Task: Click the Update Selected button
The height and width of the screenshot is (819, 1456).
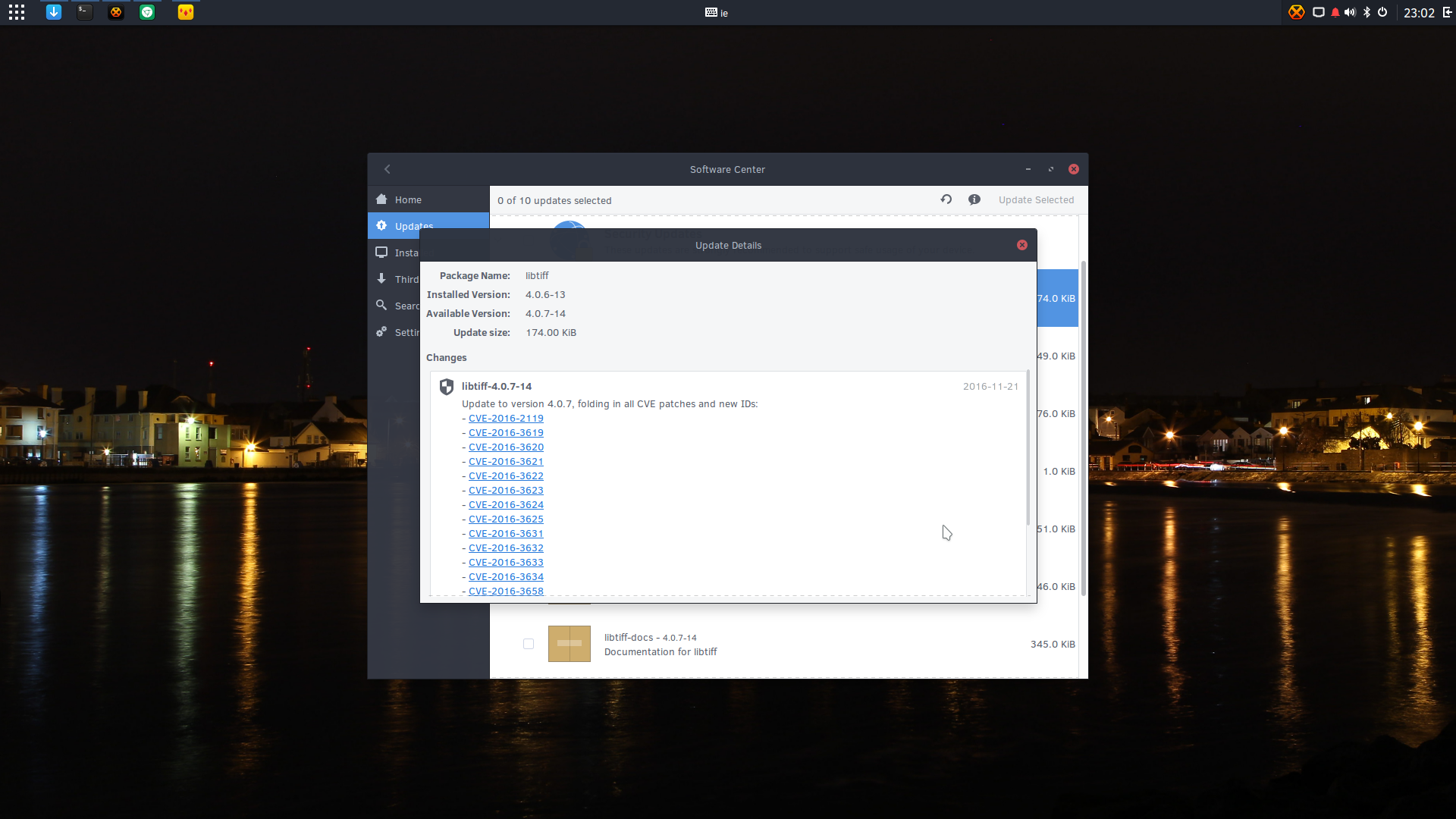Action: pos(1036,200)
